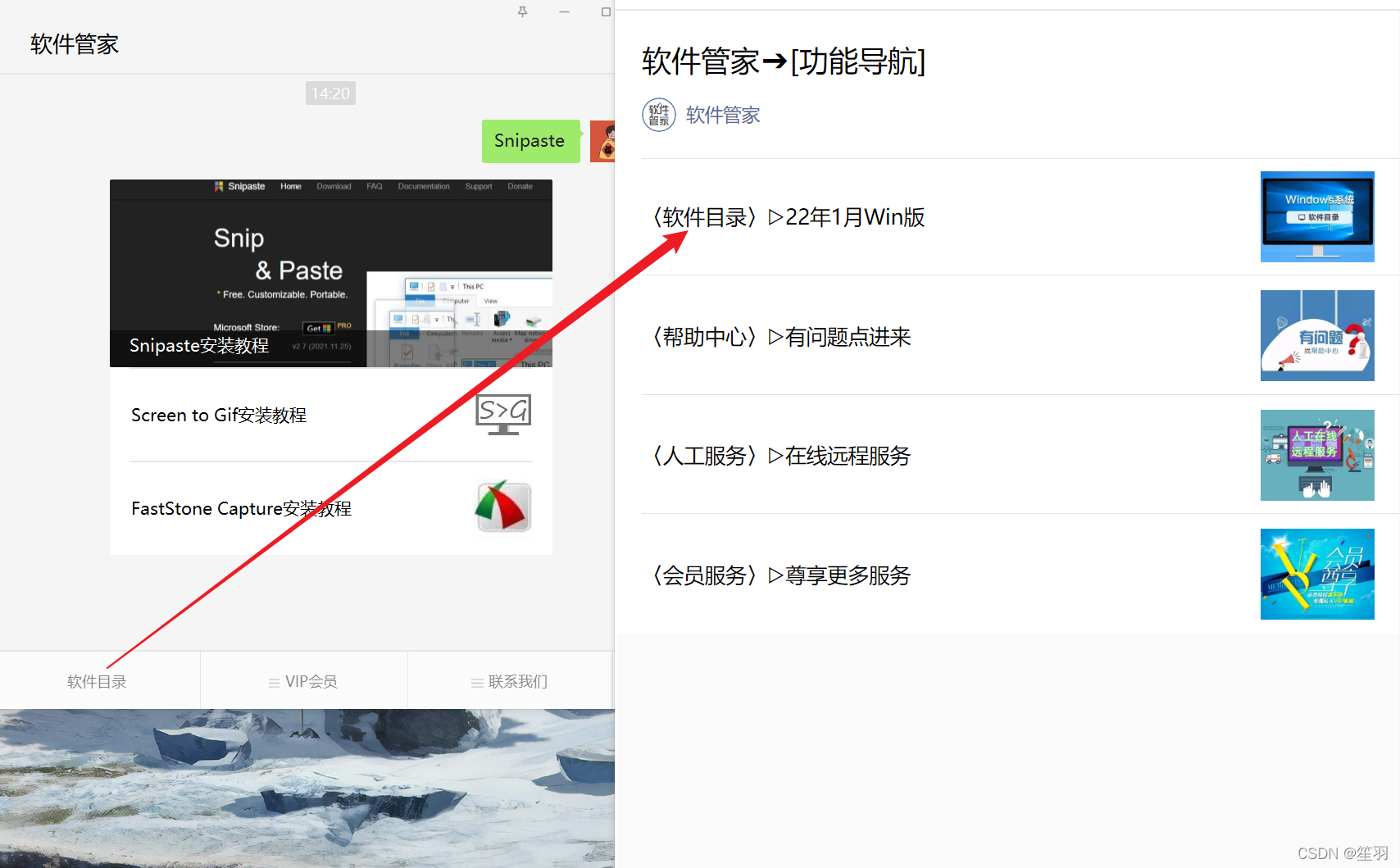Open 〈人工服务〉▷在线远程服务 entry
The width and height of the screenshot is (1400, 868).
1020,455
